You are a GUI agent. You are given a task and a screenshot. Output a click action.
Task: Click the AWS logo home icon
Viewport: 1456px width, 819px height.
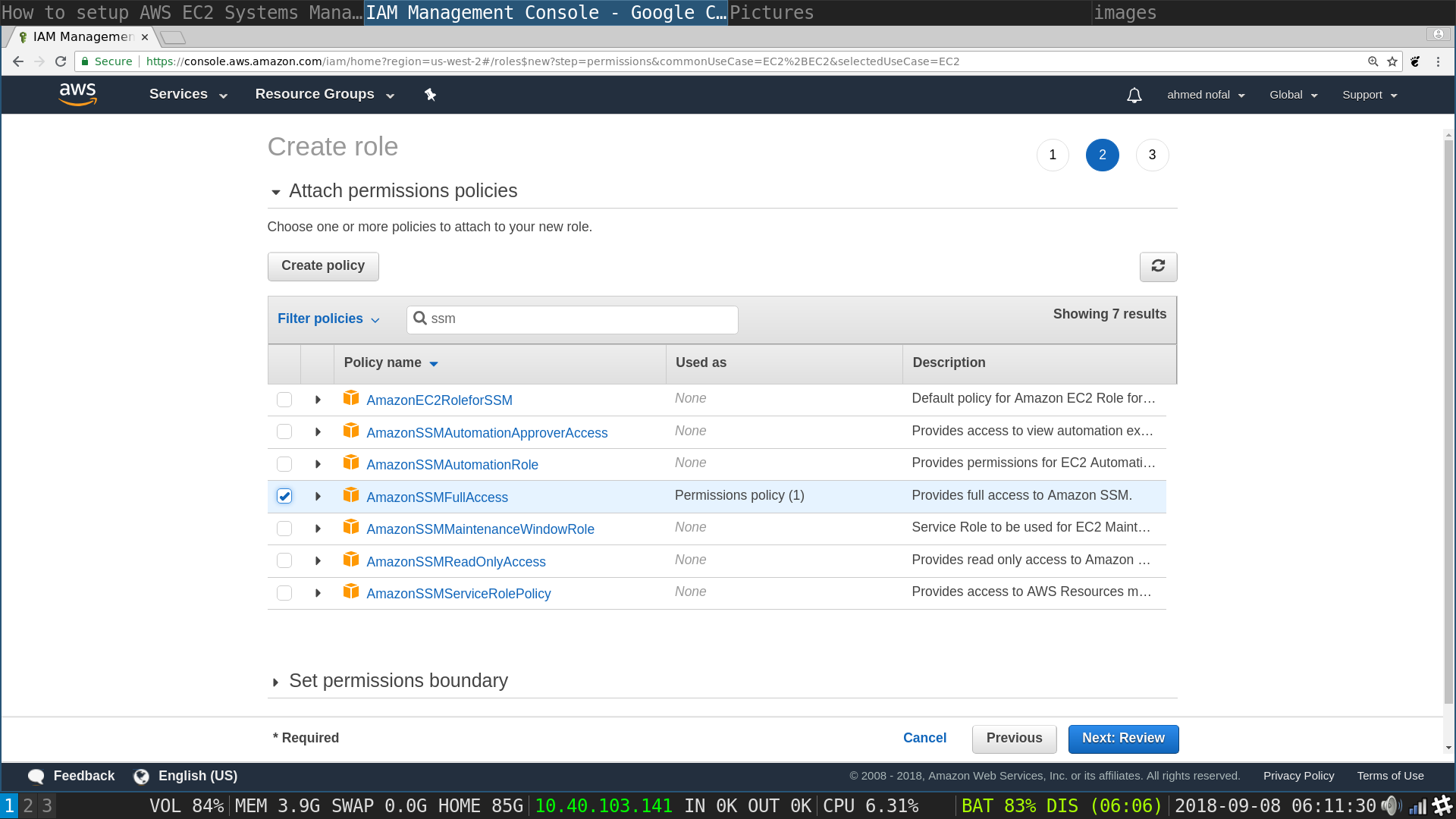(x=77, y=95)
